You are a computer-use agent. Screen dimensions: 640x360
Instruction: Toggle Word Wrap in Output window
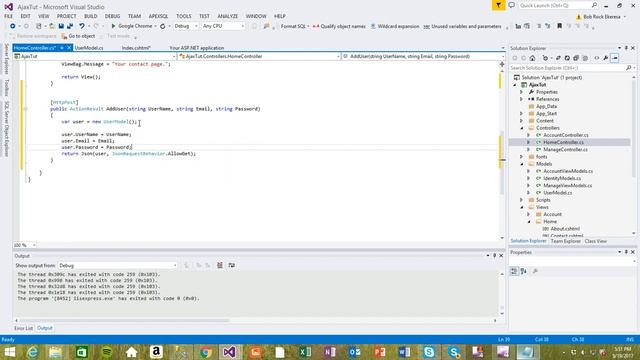231,265
